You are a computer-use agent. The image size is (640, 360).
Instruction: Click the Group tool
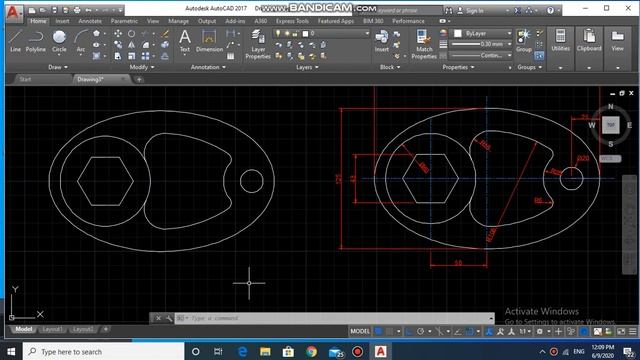pos(524,41)
